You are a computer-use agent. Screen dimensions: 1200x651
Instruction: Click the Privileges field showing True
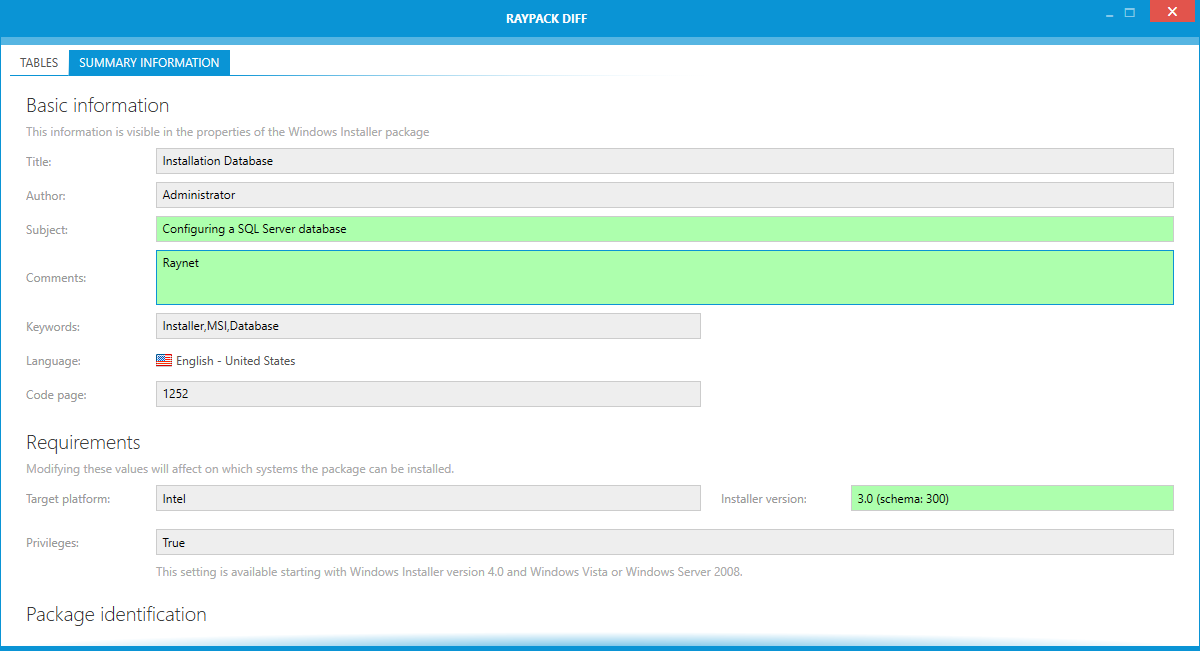pos(664,542)
